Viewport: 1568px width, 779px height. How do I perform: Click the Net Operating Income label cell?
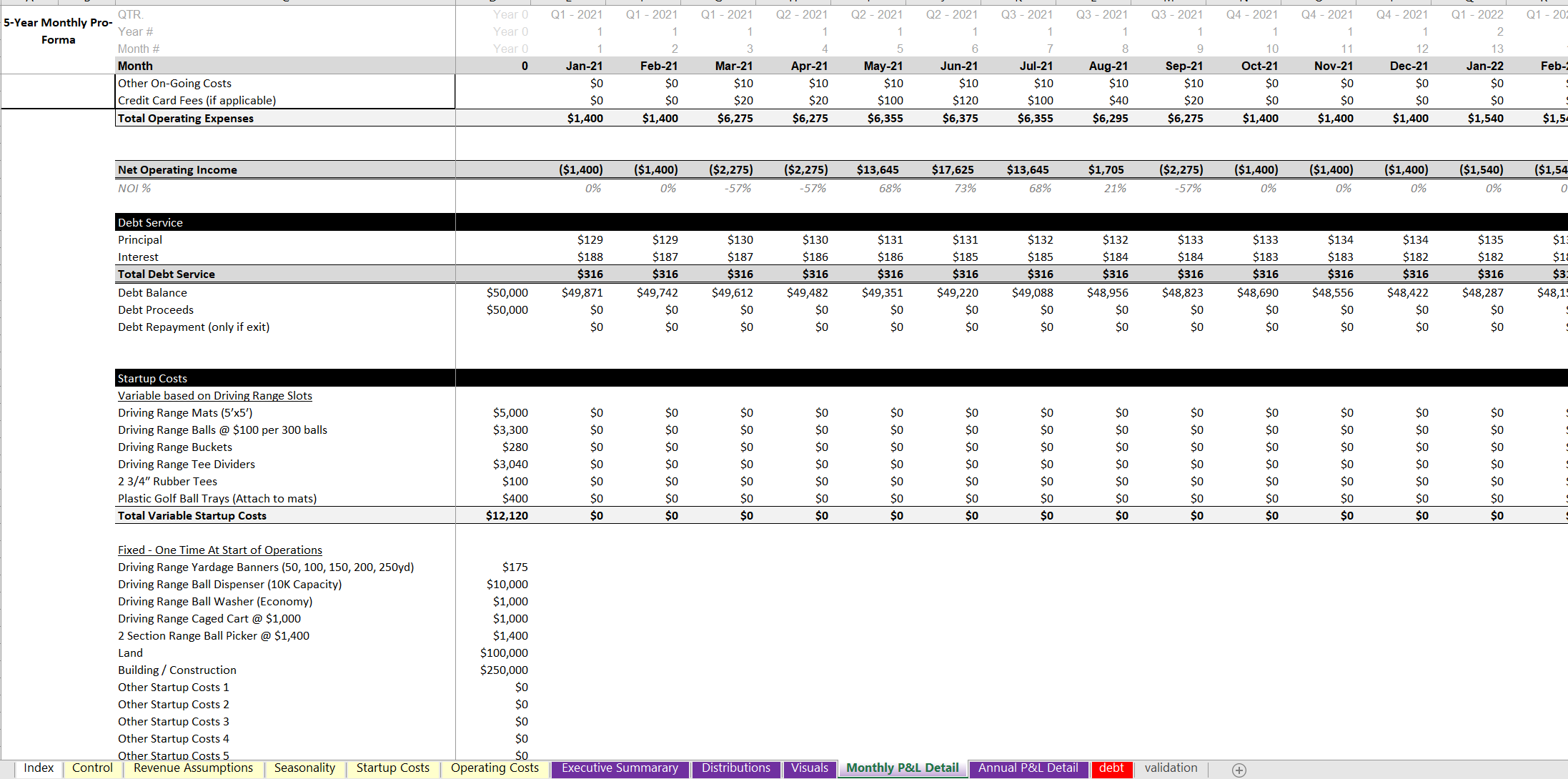179,169
